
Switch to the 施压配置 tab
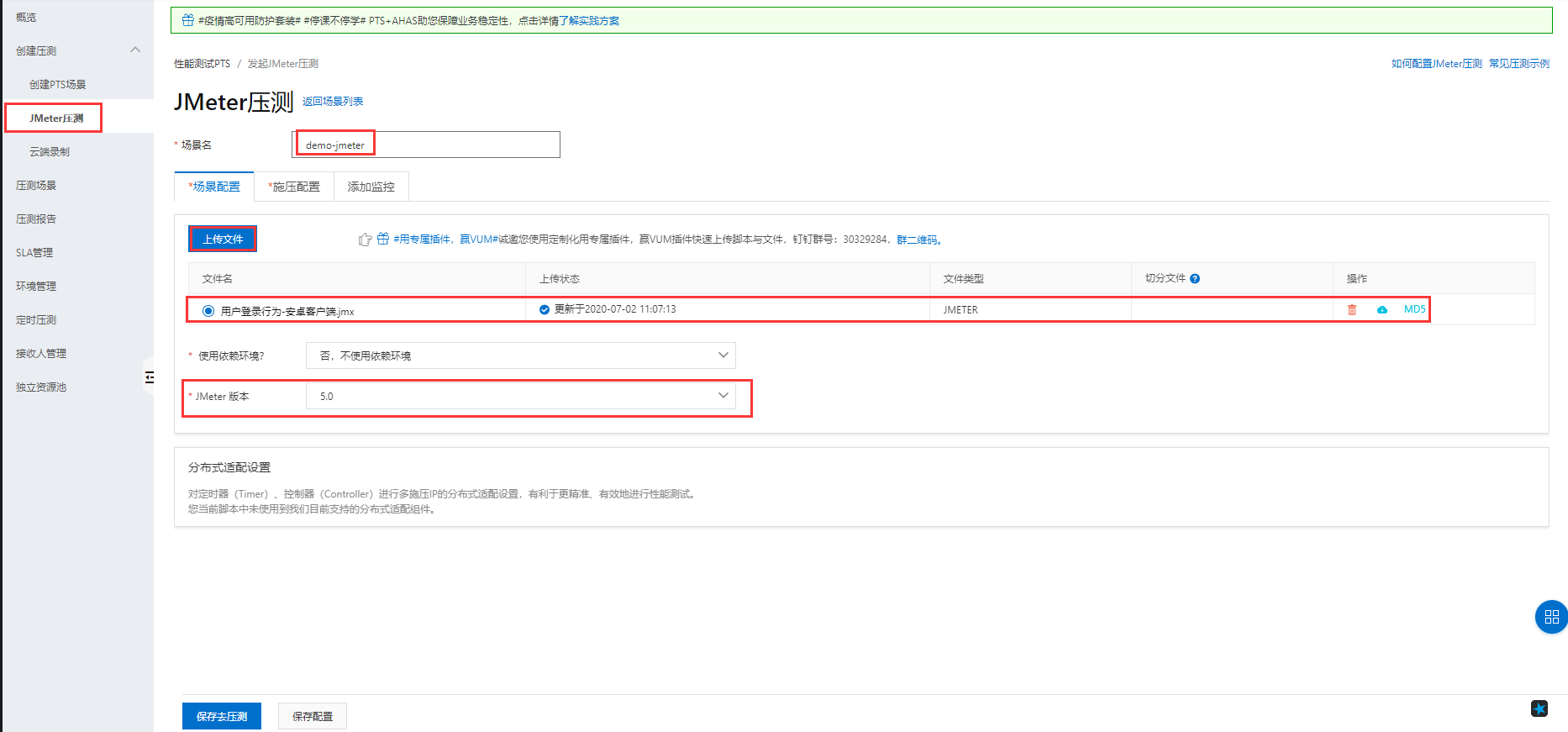click(294, 187)
